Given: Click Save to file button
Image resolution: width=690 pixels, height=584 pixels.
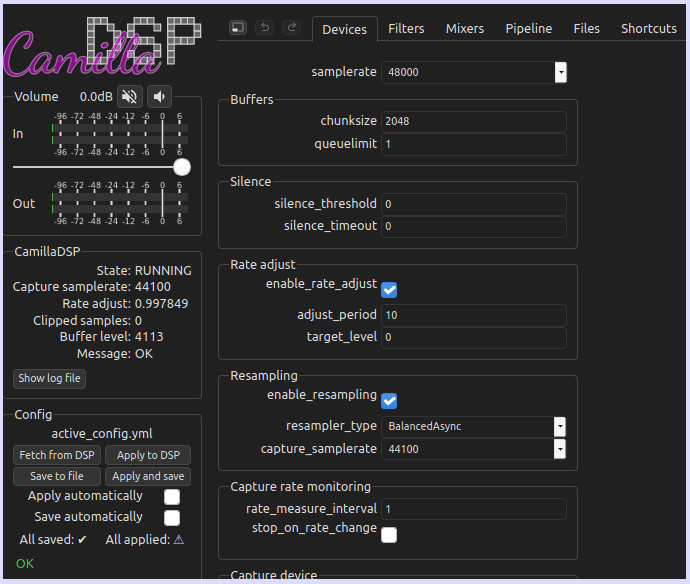Looking at the screenshot, I should (57, 476).
